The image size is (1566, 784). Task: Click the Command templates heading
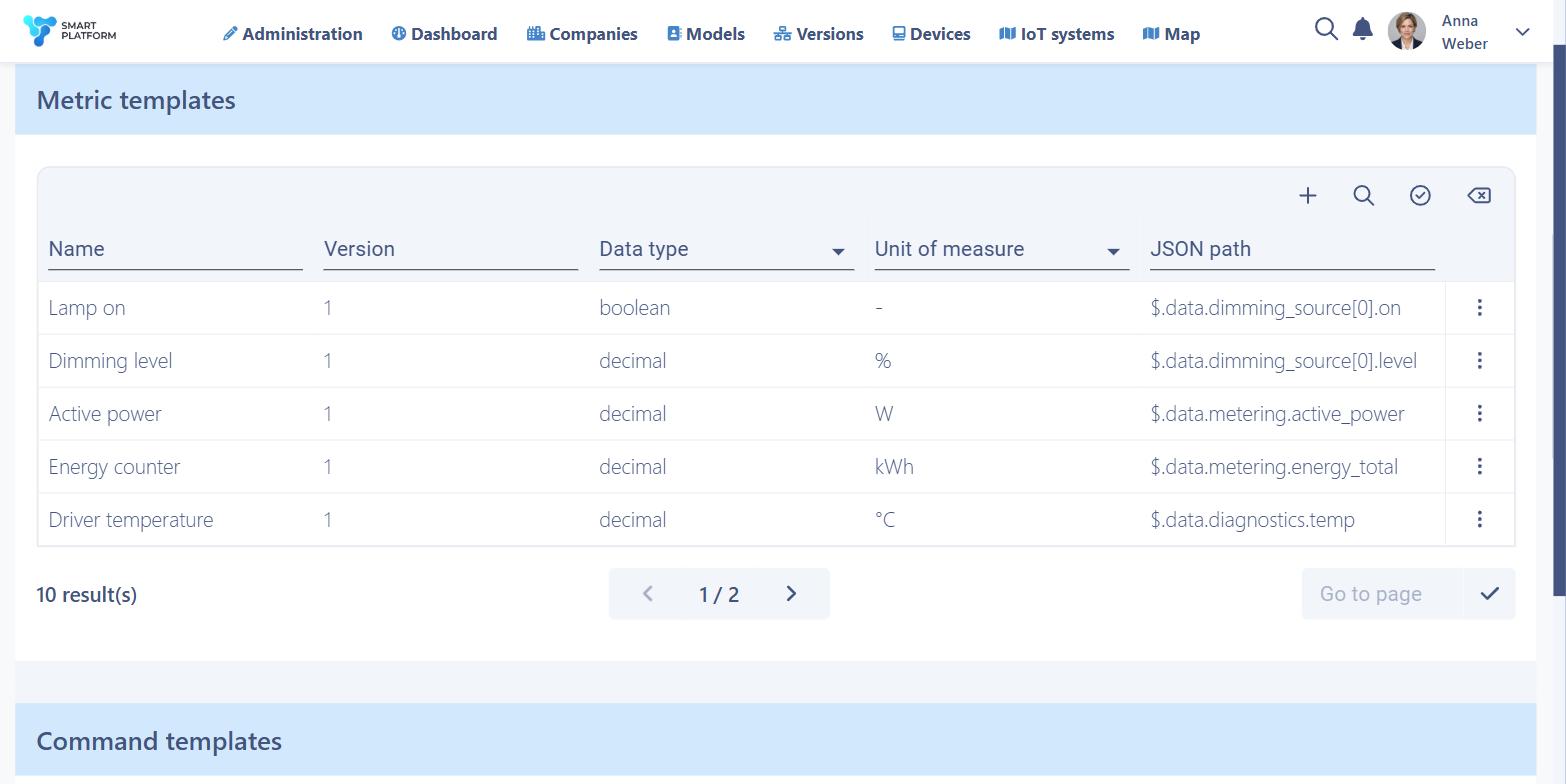click(159, 741)
